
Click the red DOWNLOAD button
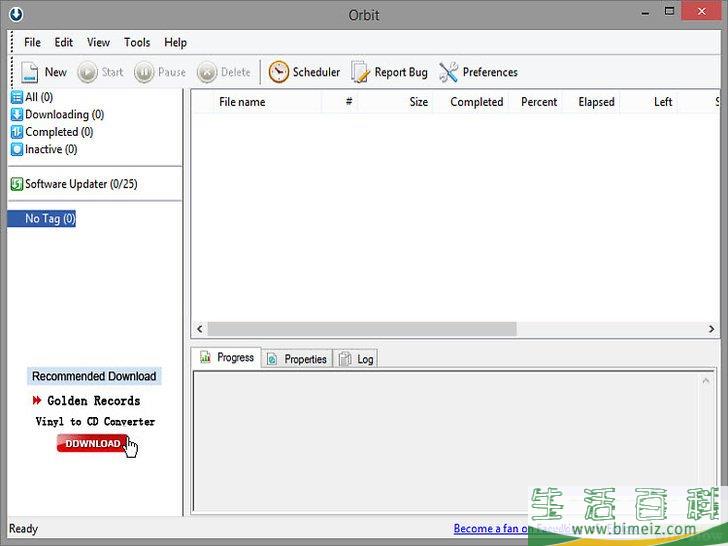92,443
